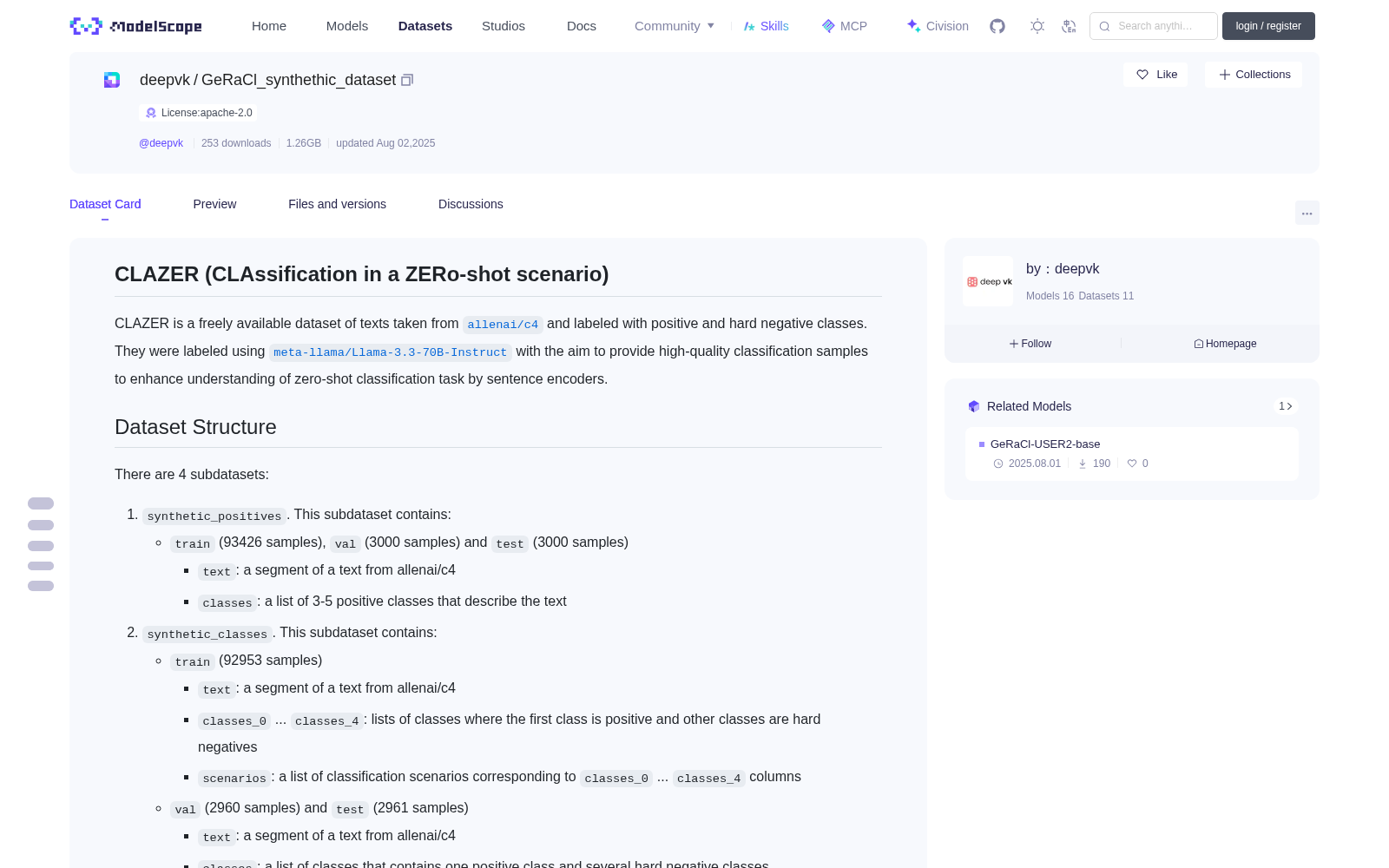Open meta-llama/Llama-3.3-70B-Instruct link
Screen dimensions: 1389x868
click(x=390, y=352)
